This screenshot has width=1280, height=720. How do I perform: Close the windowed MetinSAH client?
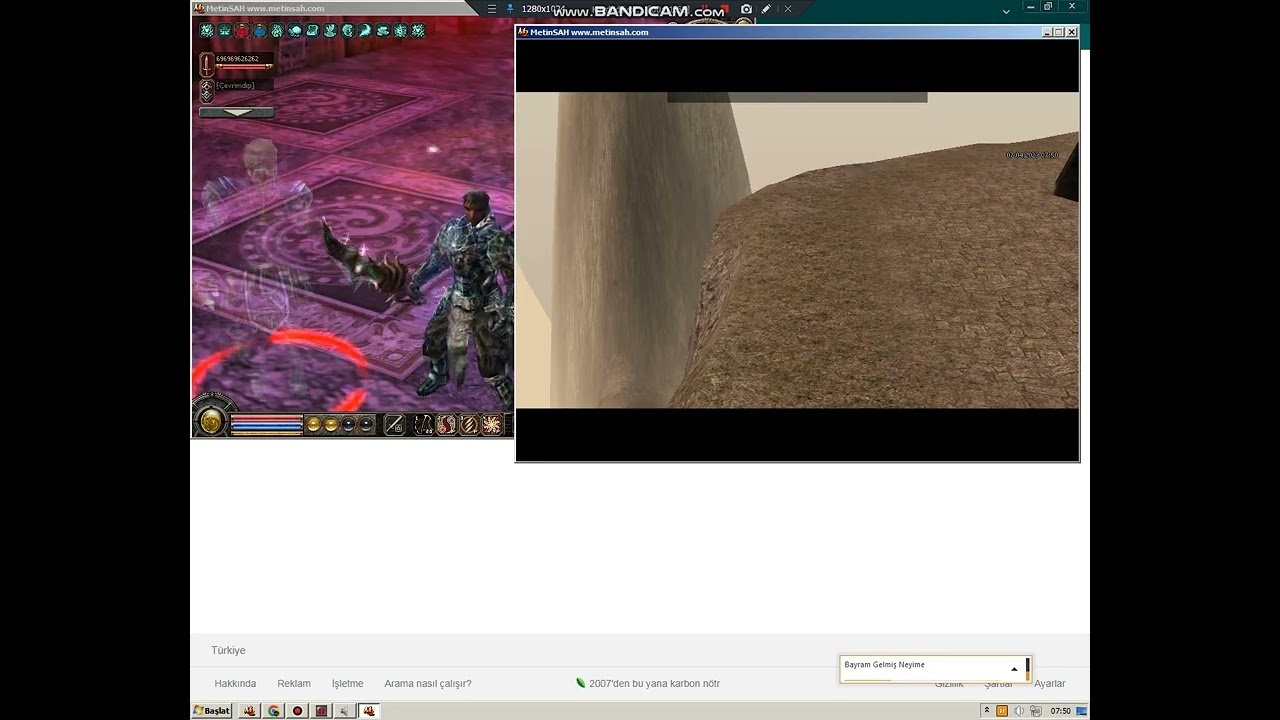1072,32
